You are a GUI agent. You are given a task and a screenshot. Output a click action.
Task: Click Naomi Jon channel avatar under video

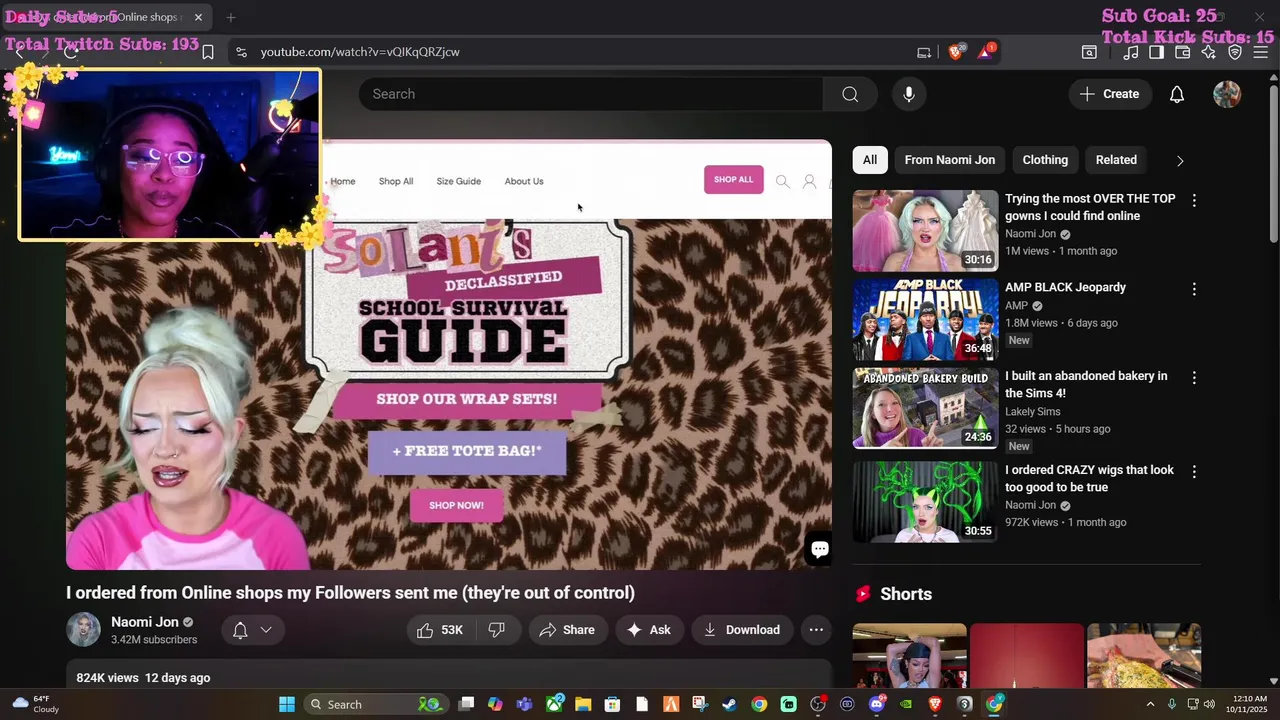(83, 630)
